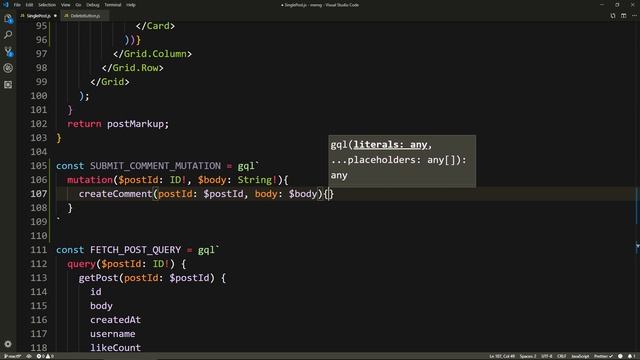Click the '</Card>' closing tag

pos(156,26)
